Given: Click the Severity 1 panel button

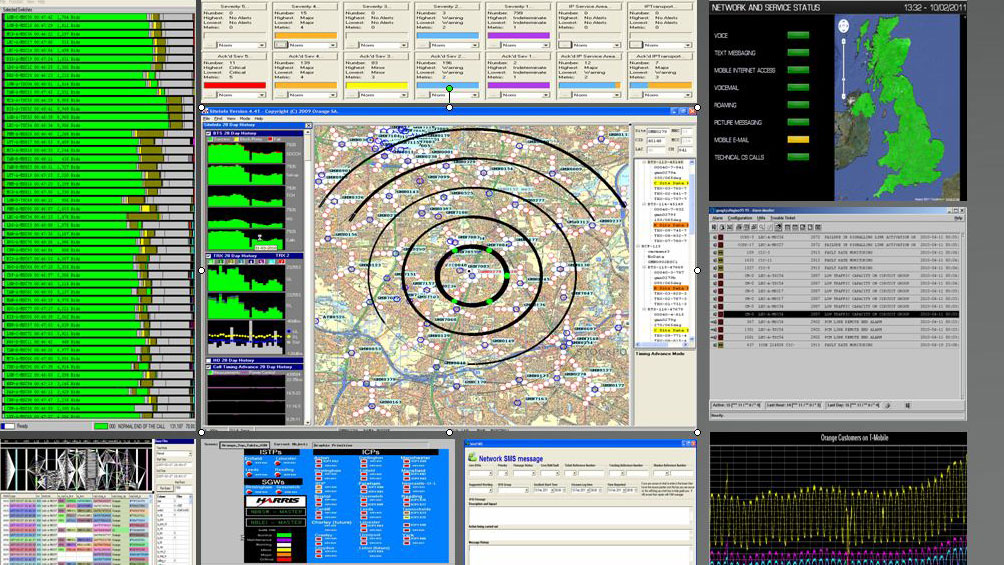Looking at the screenshot, I should [x=518, y=6].
